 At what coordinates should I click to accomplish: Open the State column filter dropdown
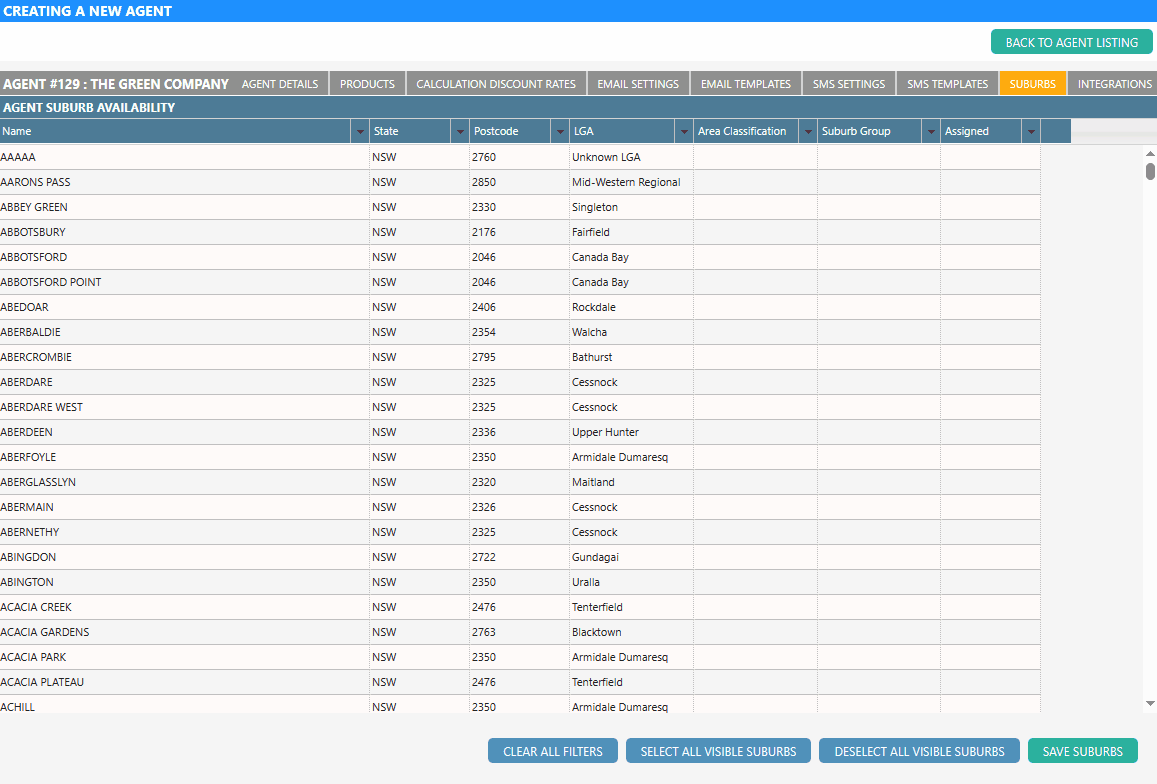(x=460, y=132)
